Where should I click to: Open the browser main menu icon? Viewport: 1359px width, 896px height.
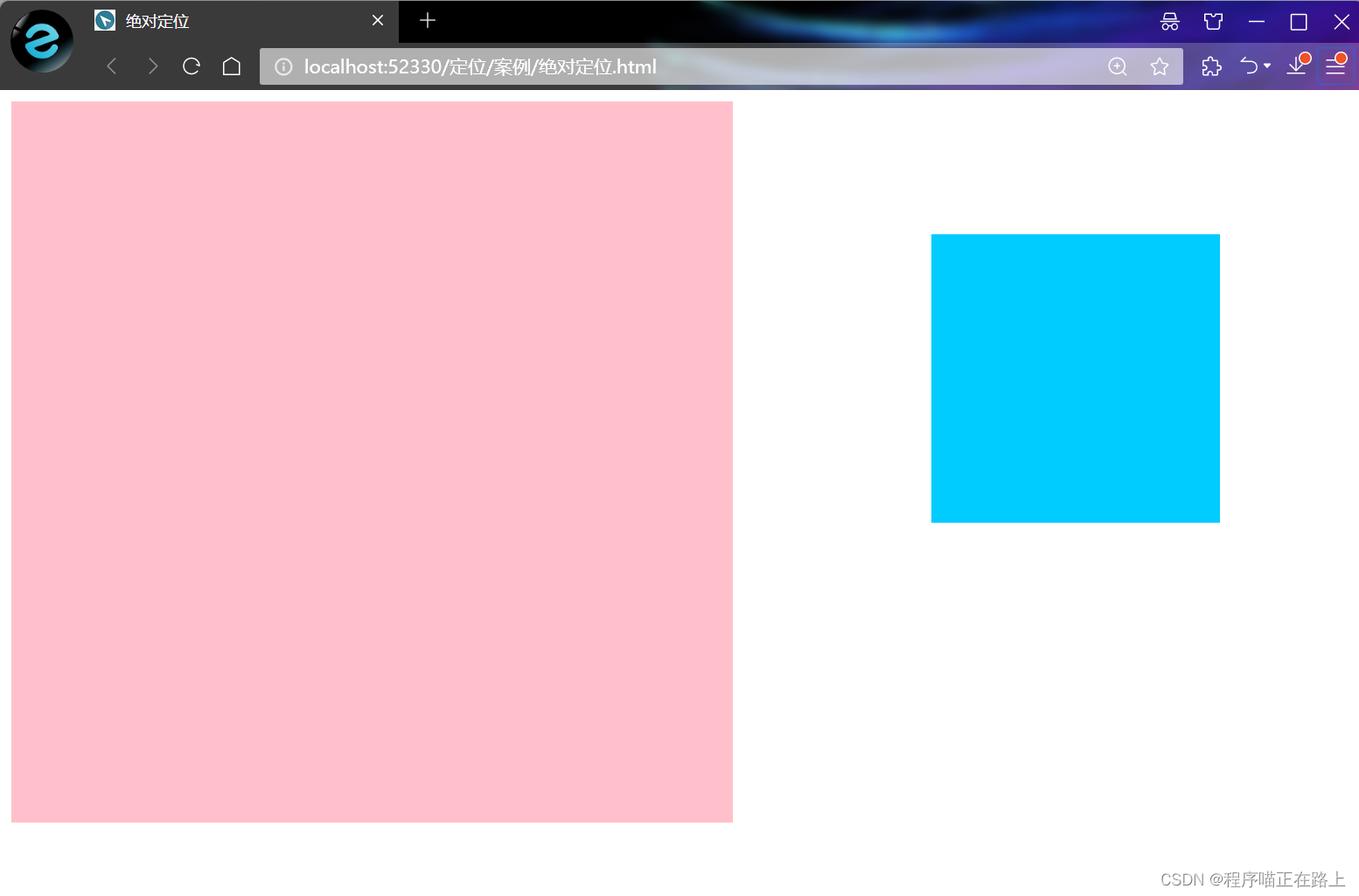(x=1335, y=66)
